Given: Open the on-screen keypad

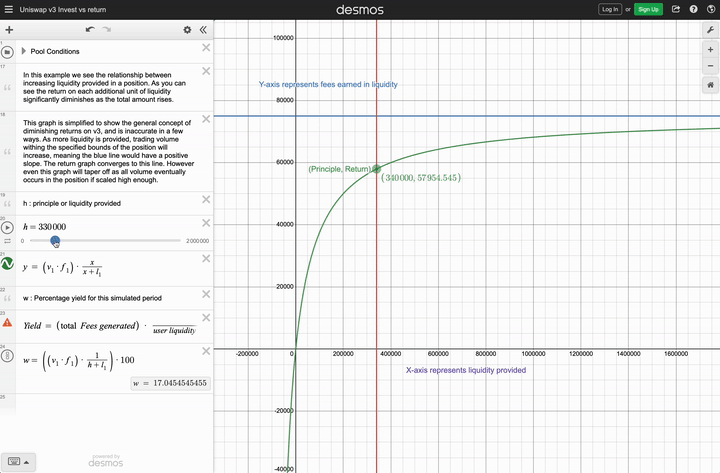Looking at the screenshot, I should pos(14,462).
